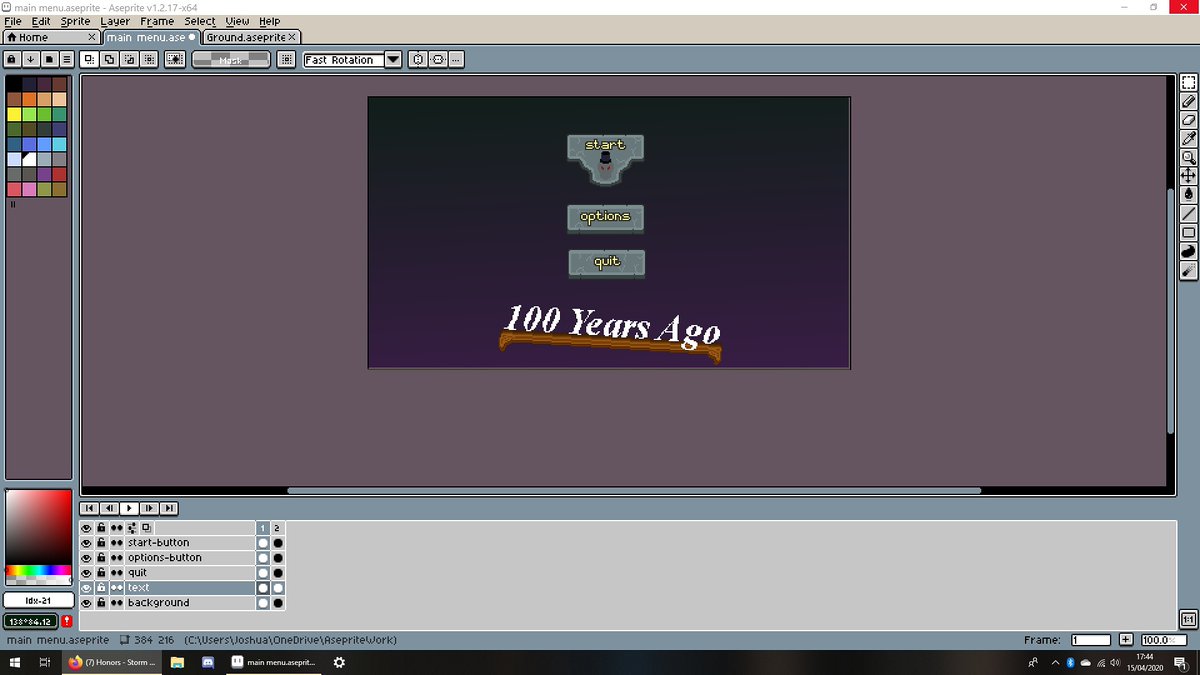Go to last frame button
The image size is (1200, 675).
(169, 508)
